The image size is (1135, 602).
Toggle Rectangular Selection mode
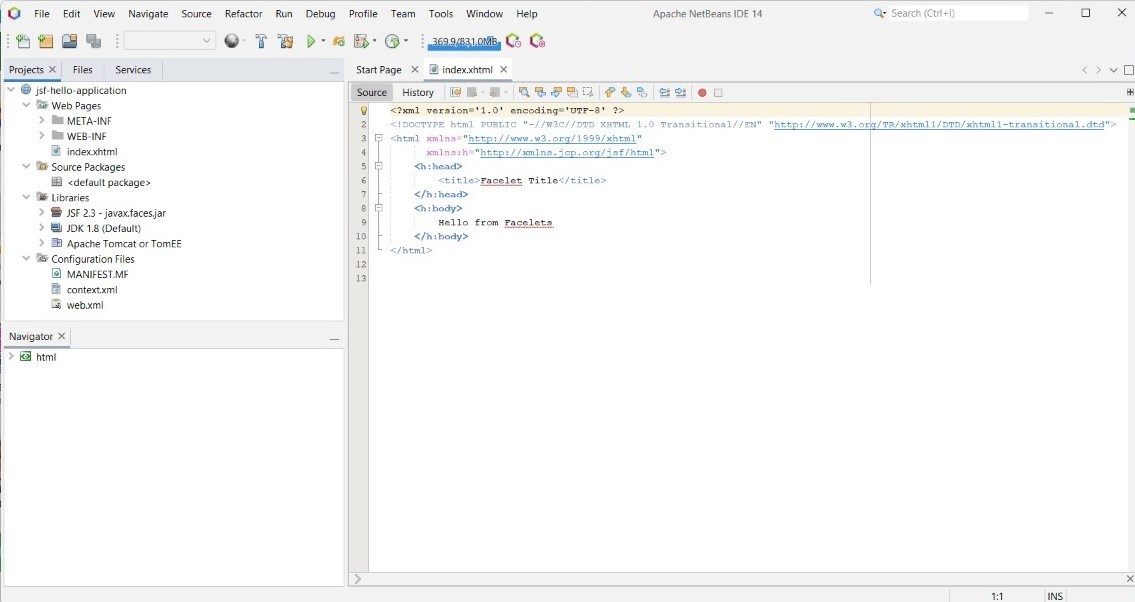point(588,91)
